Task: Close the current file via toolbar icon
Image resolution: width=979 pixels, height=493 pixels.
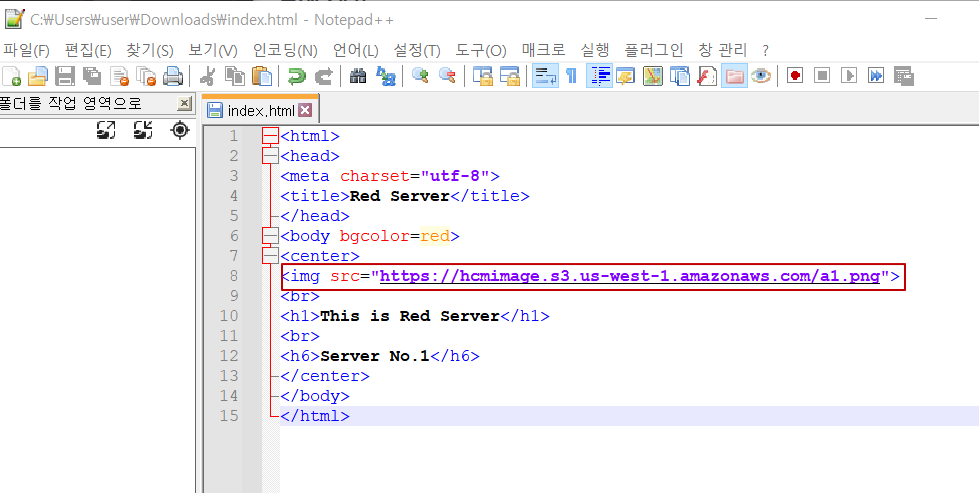Action: [119, 76]
